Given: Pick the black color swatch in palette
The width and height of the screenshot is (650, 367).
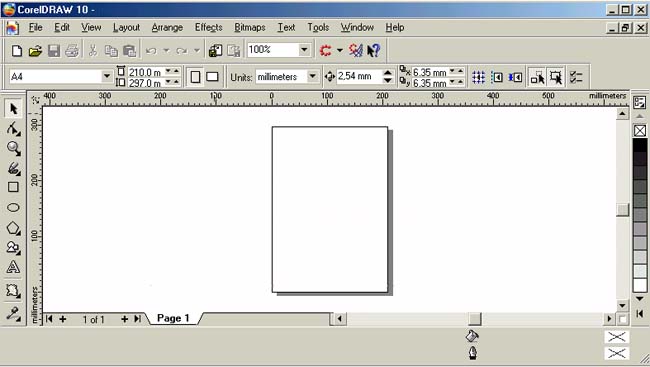Looking at the screenshot, I should coord(640,145).
